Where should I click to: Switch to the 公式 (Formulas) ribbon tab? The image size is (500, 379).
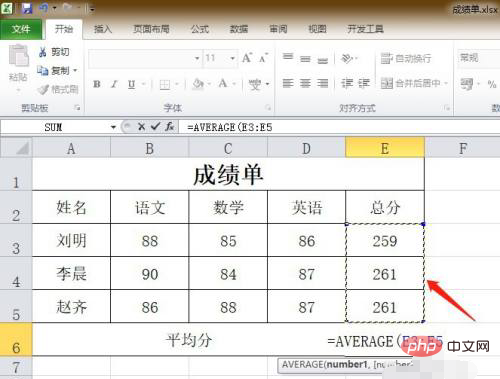pos(200,29)
